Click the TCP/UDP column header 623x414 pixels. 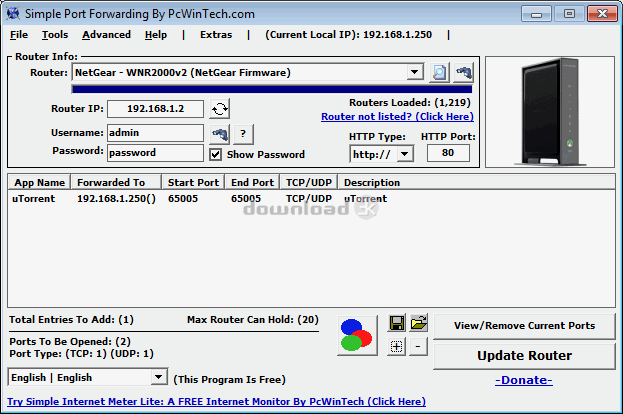[309, 182]
